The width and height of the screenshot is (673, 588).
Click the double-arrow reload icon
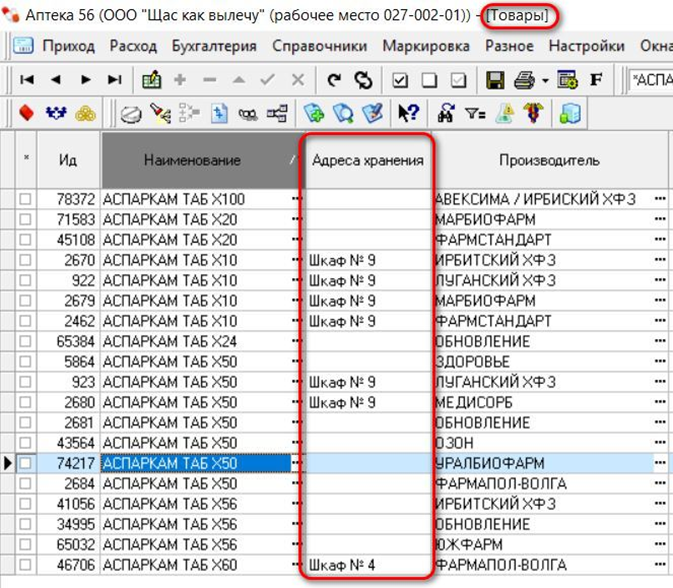coord(364,80)
